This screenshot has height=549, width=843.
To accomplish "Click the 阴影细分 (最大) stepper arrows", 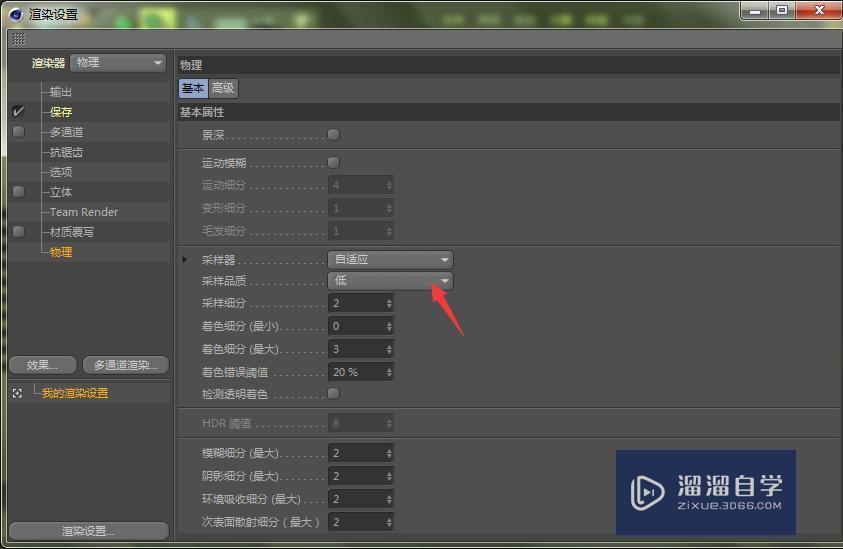I will [x=389, y=476].
